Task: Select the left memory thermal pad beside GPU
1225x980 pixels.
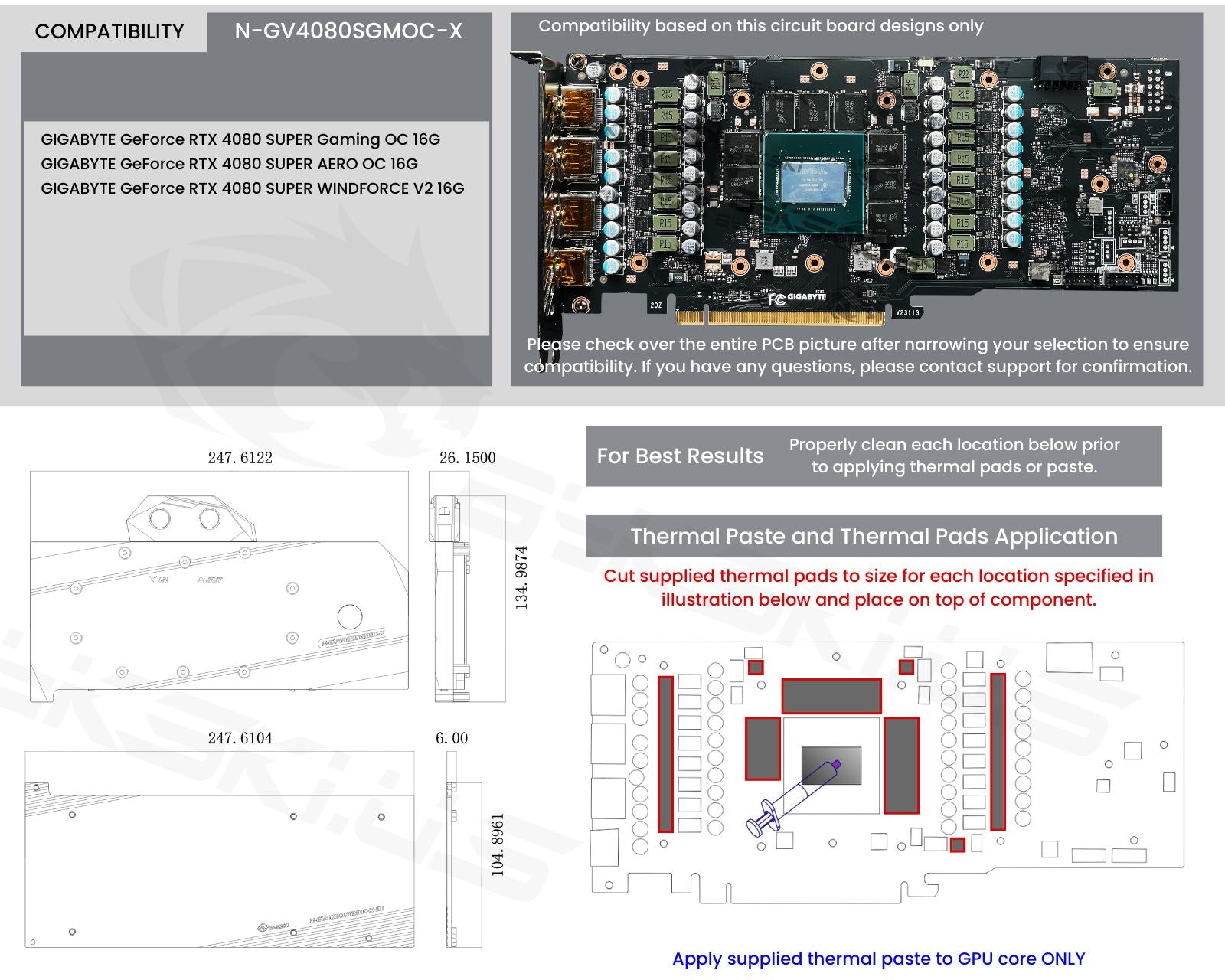Action: click(x=763, y=748)
